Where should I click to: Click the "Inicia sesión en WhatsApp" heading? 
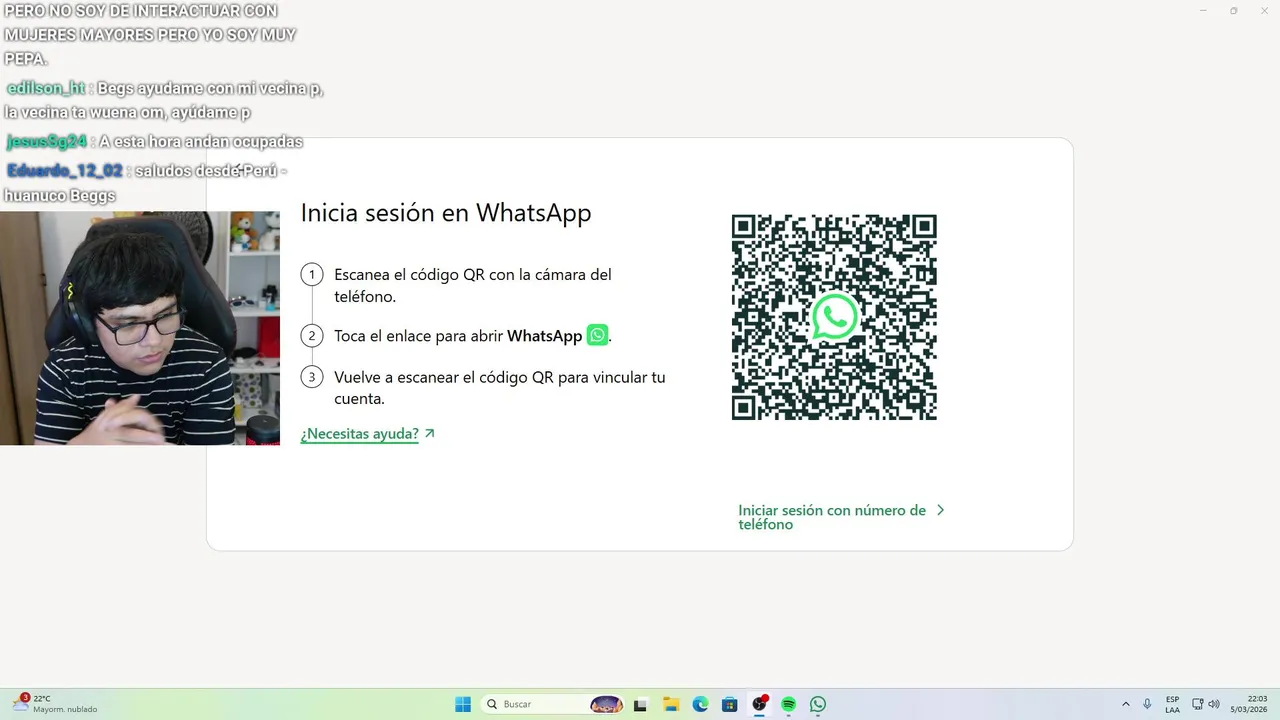coord(446,213)
